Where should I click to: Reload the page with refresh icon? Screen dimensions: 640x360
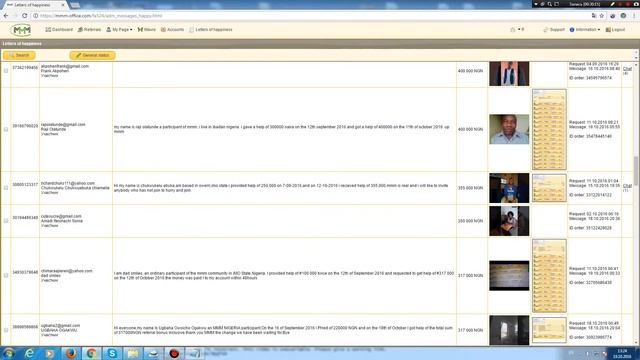pos(24,16)
